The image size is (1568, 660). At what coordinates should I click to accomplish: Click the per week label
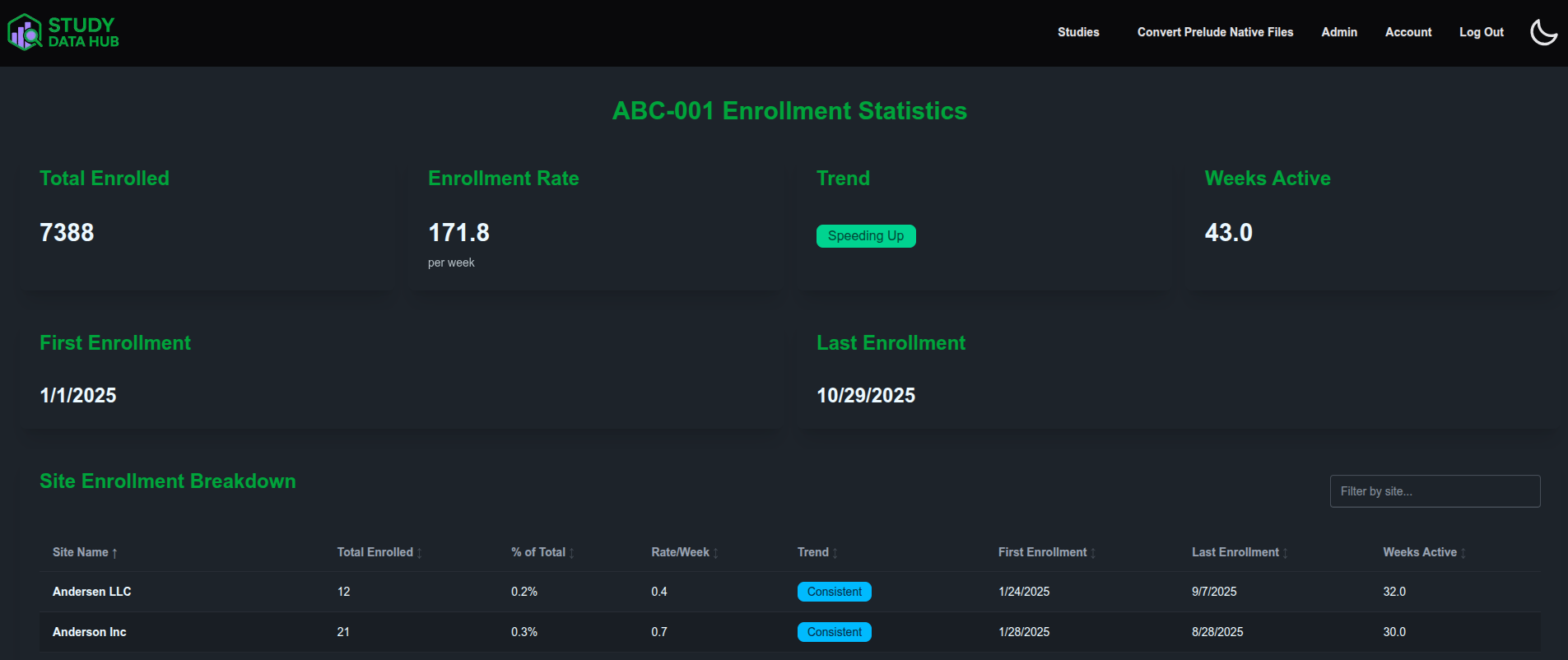[451, 263]
